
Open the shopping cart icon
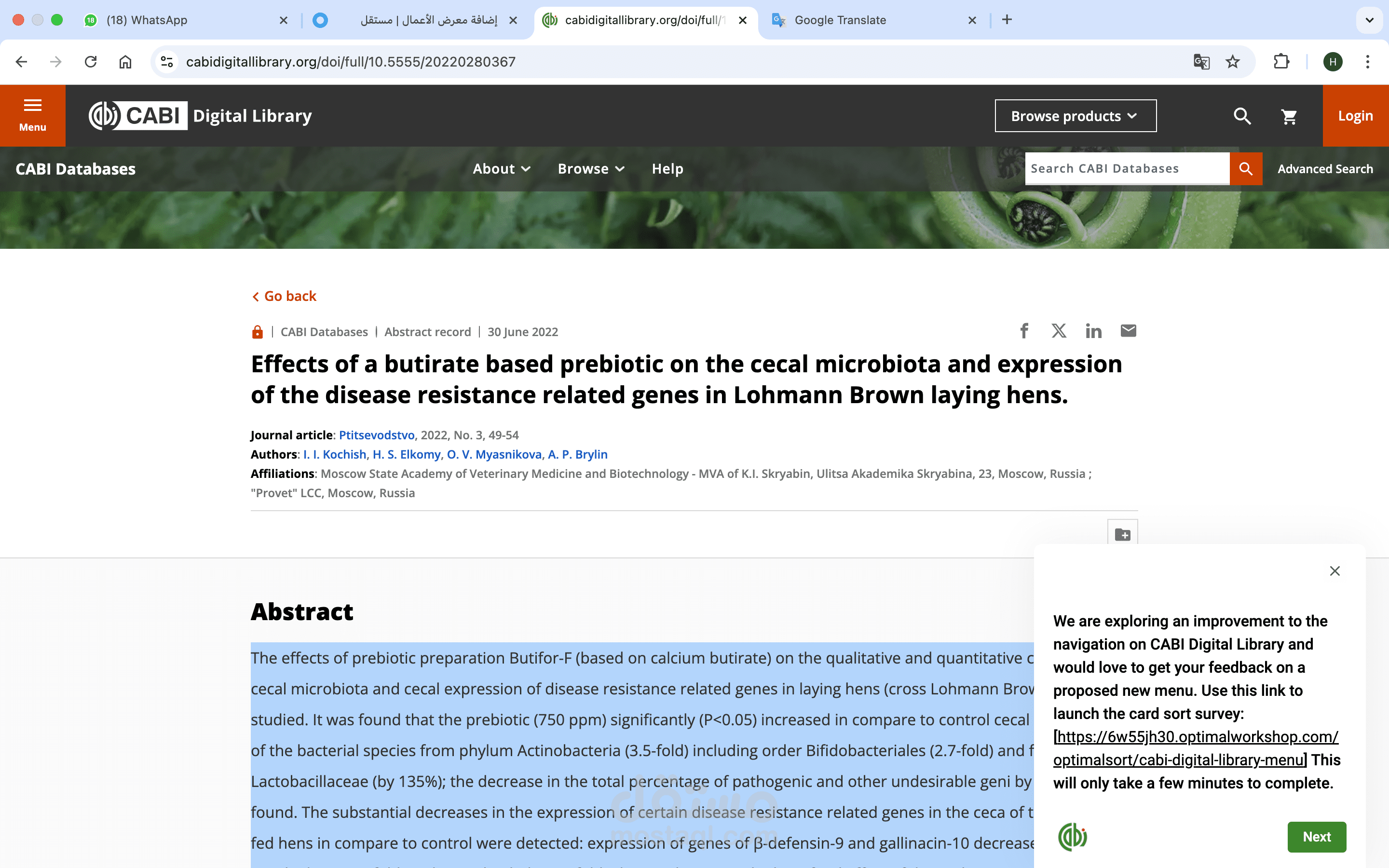click(1289, 117)
